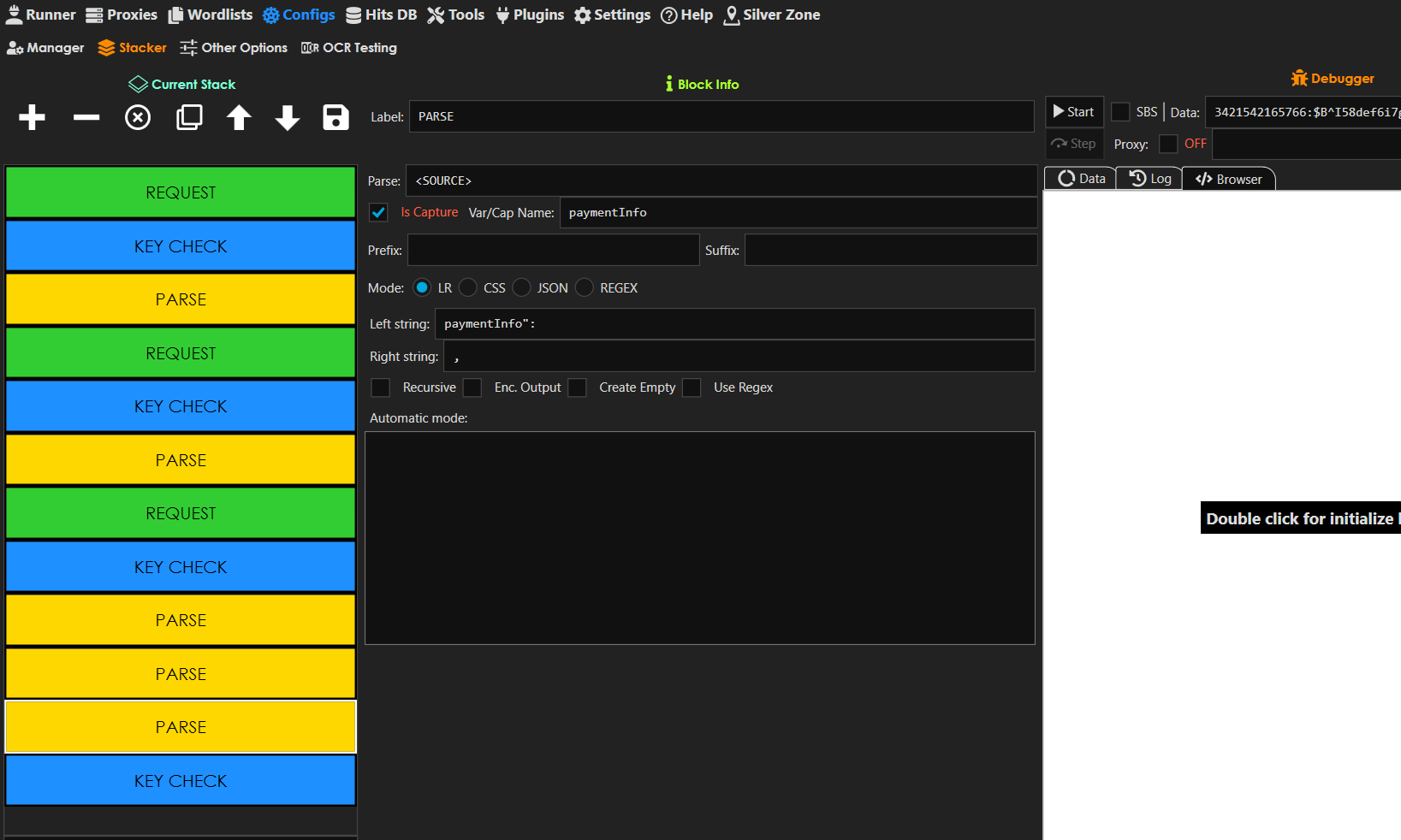Click the circled X disable block icon
1401x840 pixels.
point(138,117)
